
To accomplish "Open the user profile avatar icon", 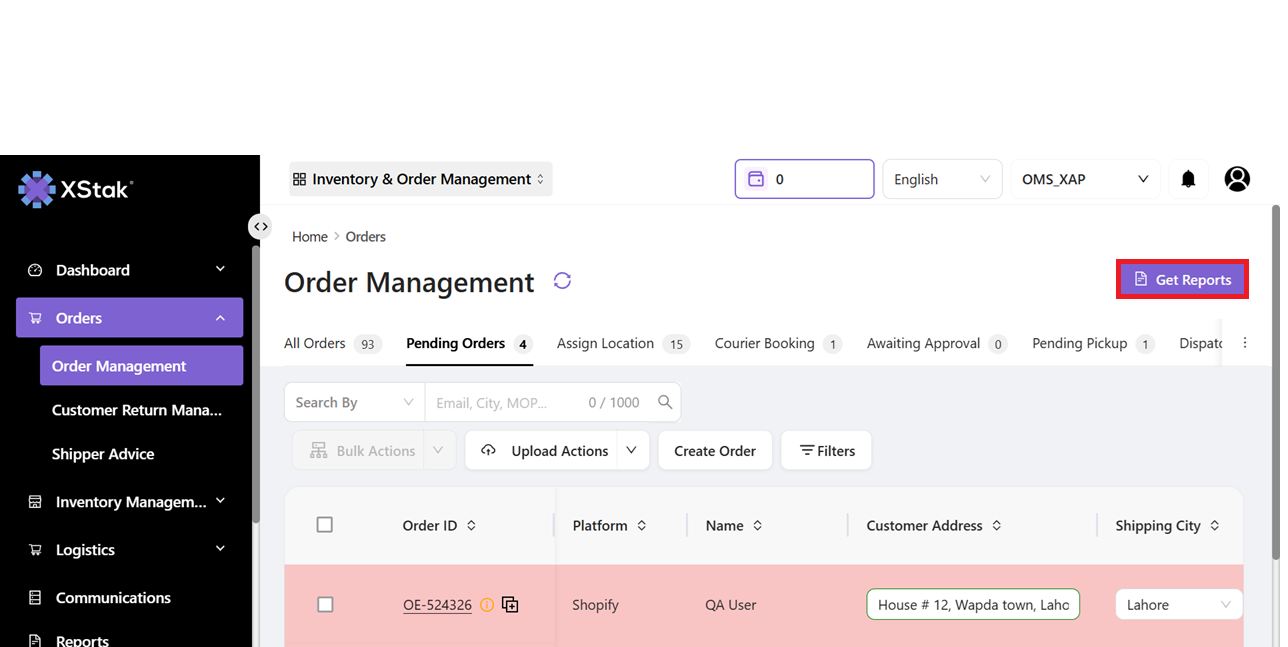I will [x=1237, y=179].
